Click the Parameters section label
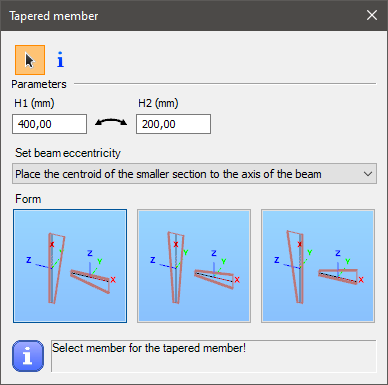 tap(39, 84)
